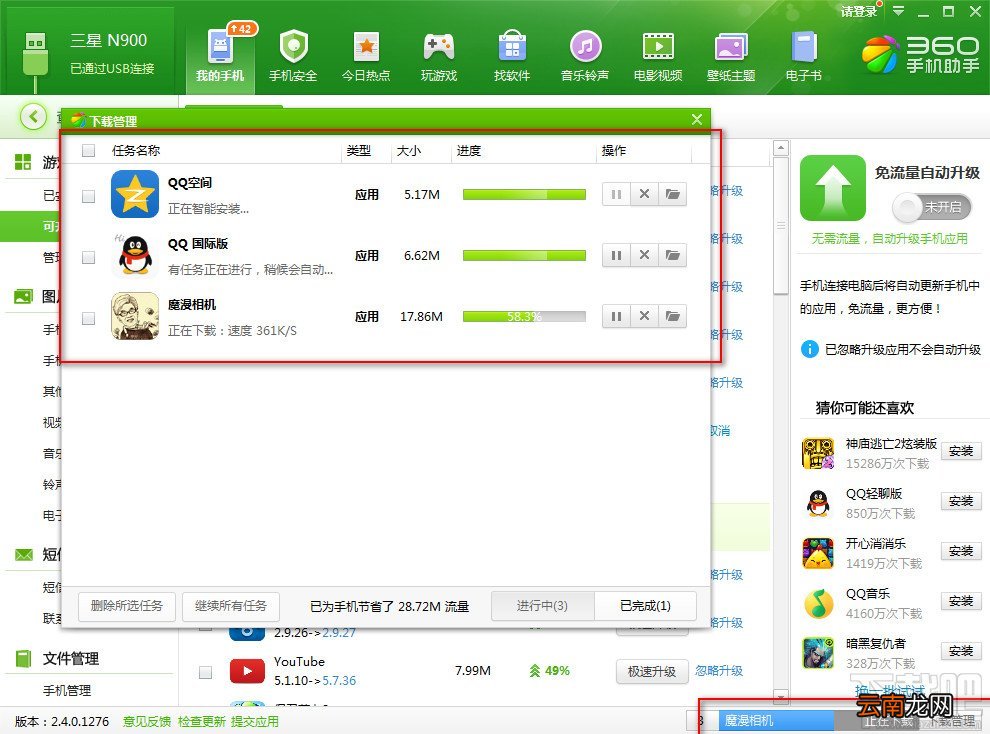
Task: Pause the 魔漫相机 download
Action: tap(616, 316)
